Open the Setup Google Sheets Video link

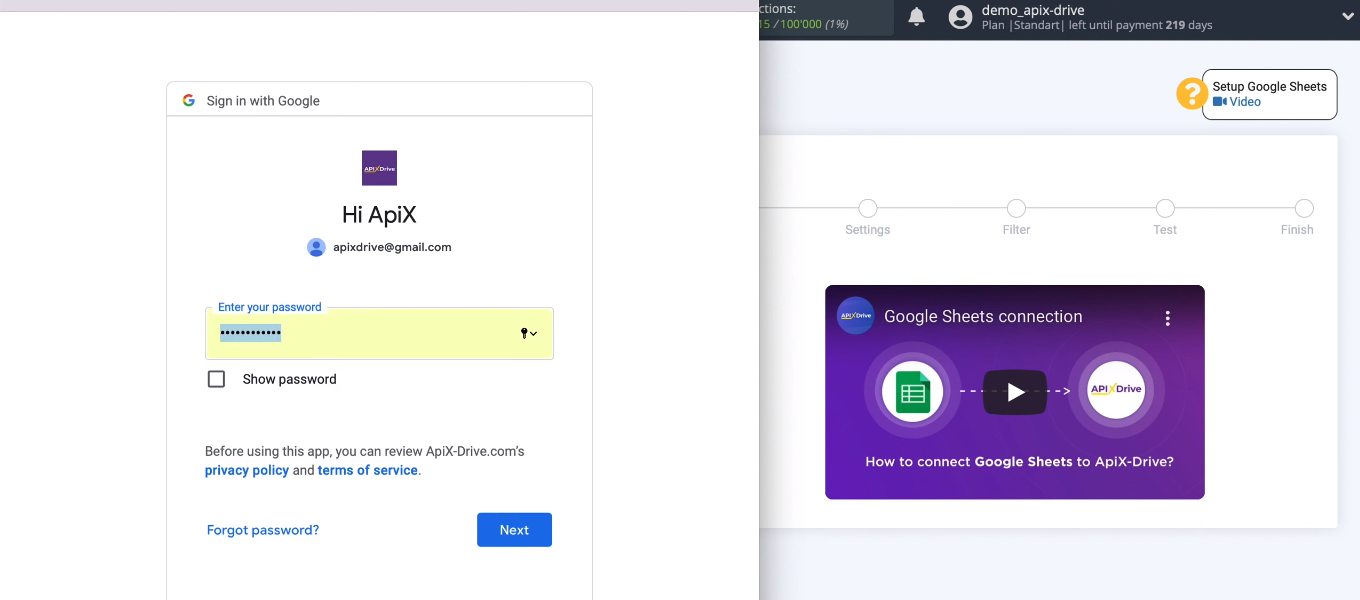pyautogui.click(x=1237, y=102)
